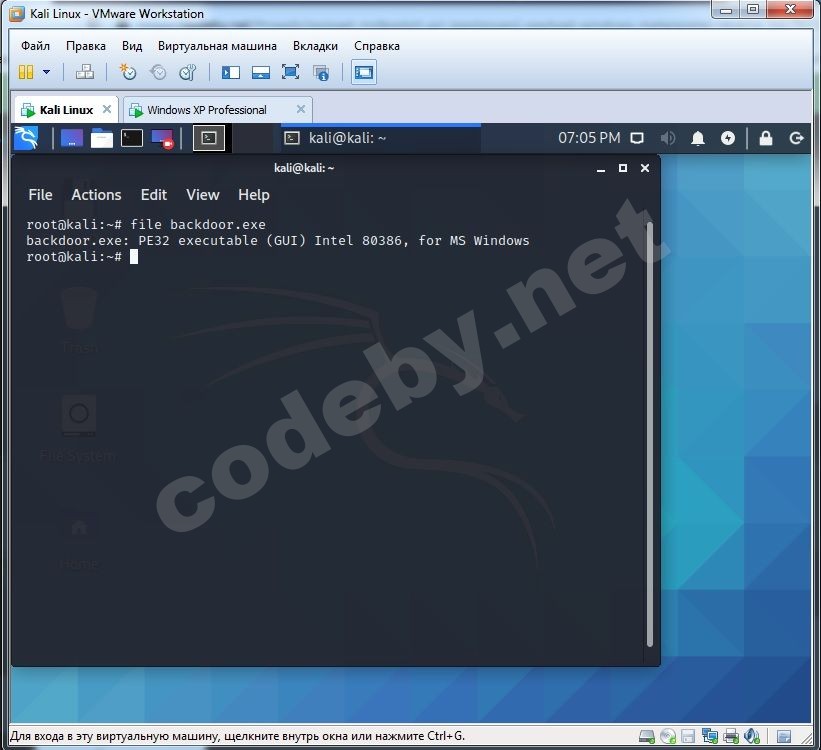Click the network adapter status icon

pos(709,736)
